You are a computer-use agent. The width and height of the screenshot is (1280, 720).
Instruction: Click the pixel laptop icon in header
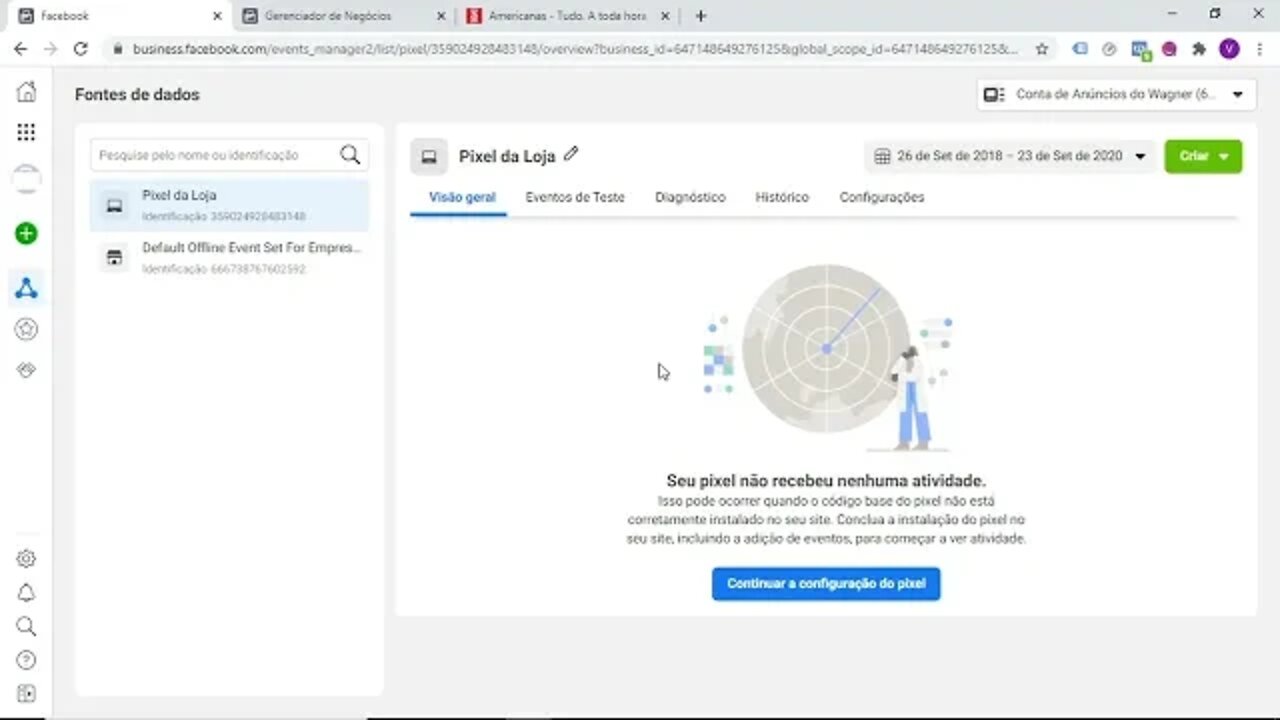429,157
